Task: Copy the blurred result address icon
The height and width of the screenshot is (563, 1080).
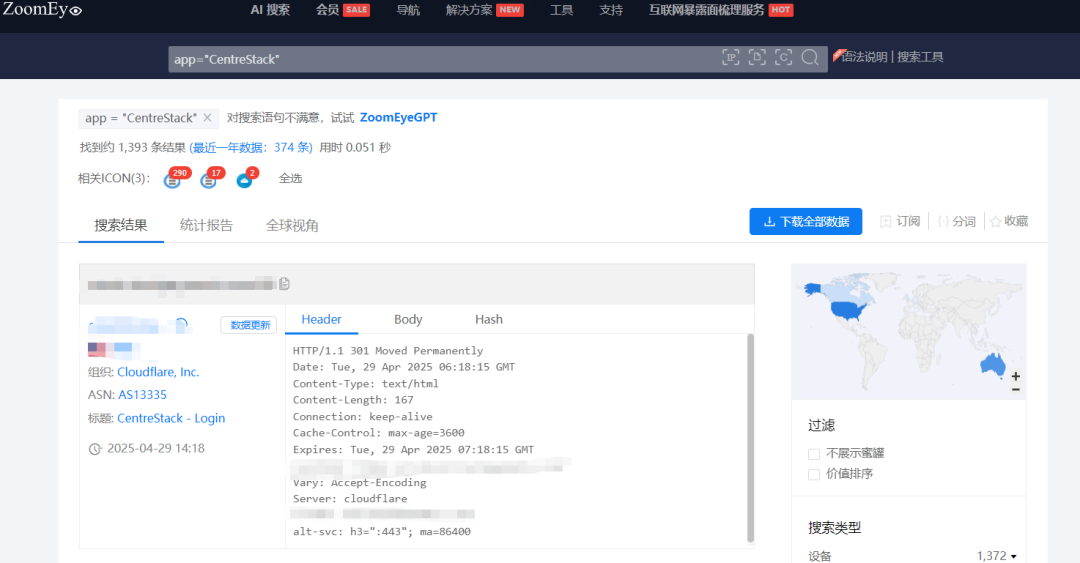Action: click(284, 283)
